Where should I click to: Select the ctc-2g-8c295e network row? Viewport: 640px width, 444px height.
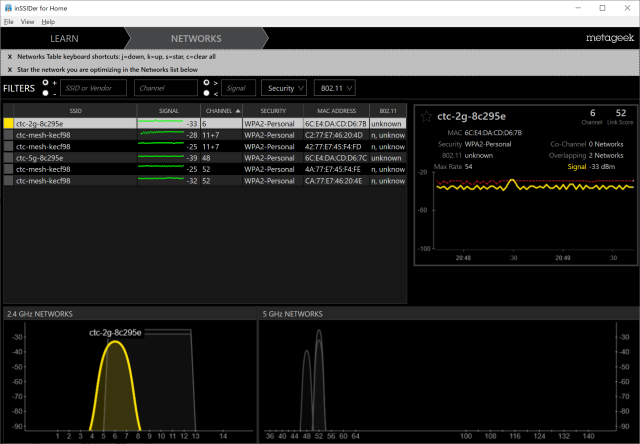205,124
